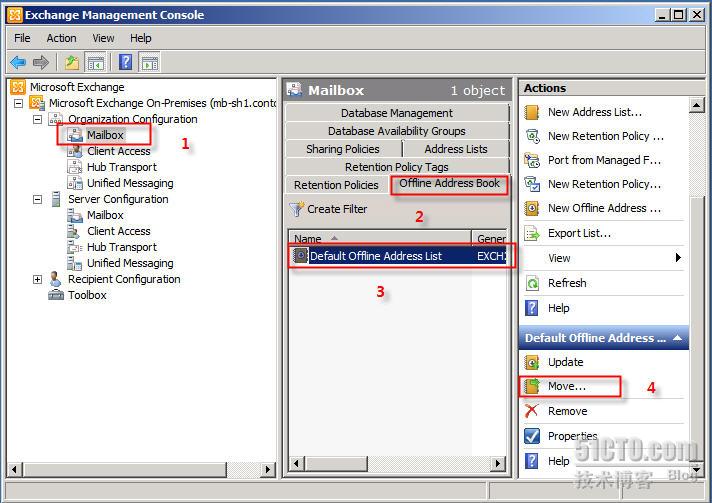Click the right scroll arrow of console tree
Screen dimensions: 712x503
[268, 469]
